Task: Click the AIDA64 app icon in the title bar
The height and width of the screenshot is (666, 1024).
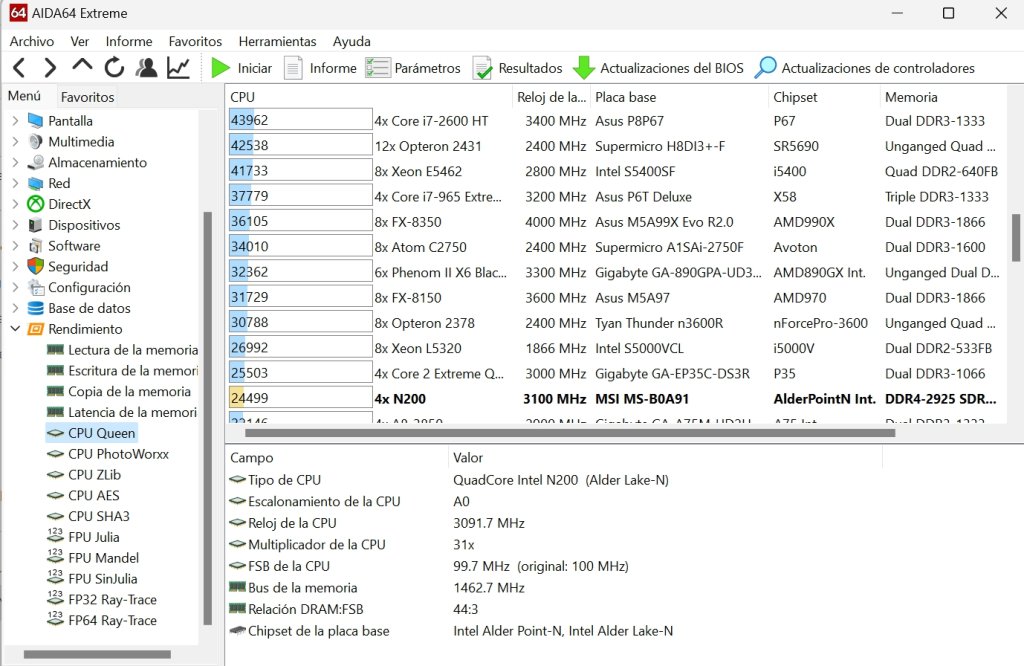Action: (x=18, y=13)
